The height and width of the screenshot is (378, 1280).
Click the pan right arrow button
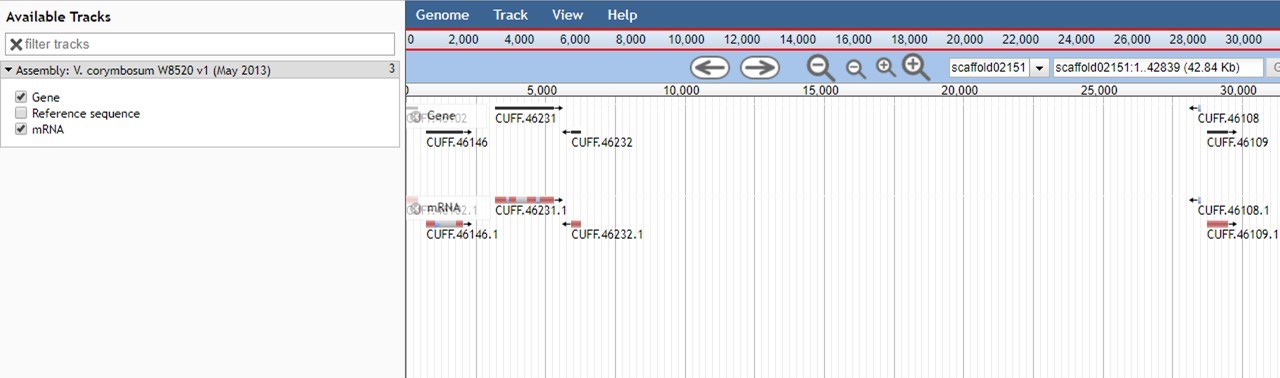(759, 67)
